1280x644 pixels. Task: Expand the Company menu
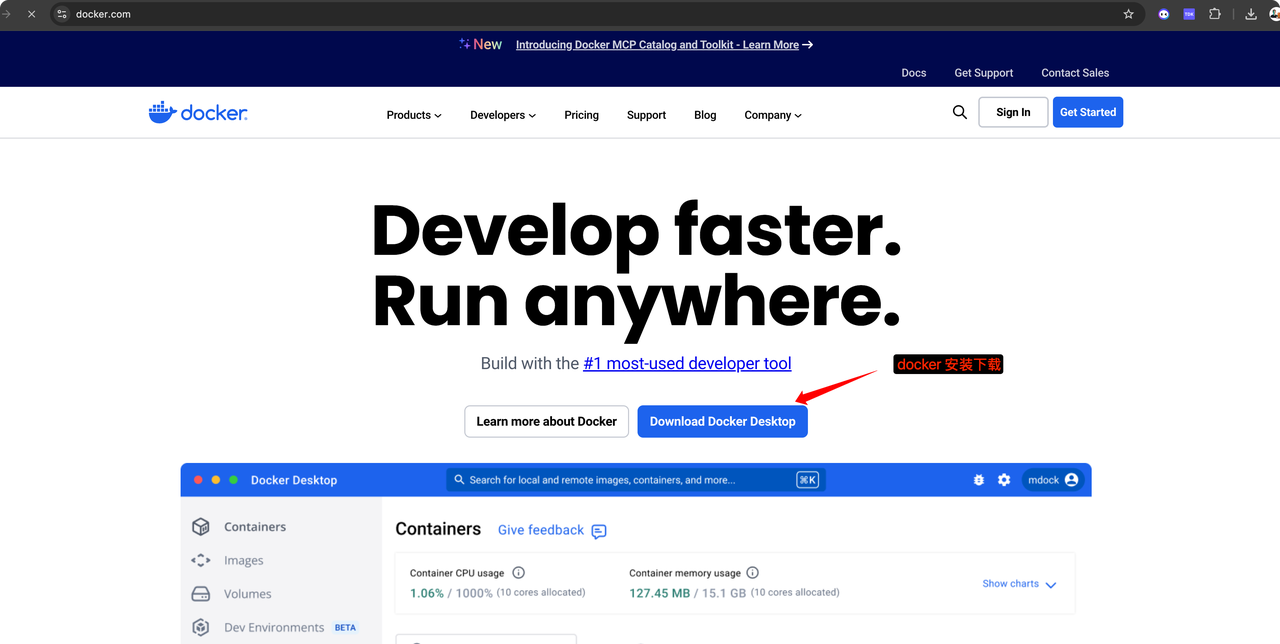[x=773, y=115]
